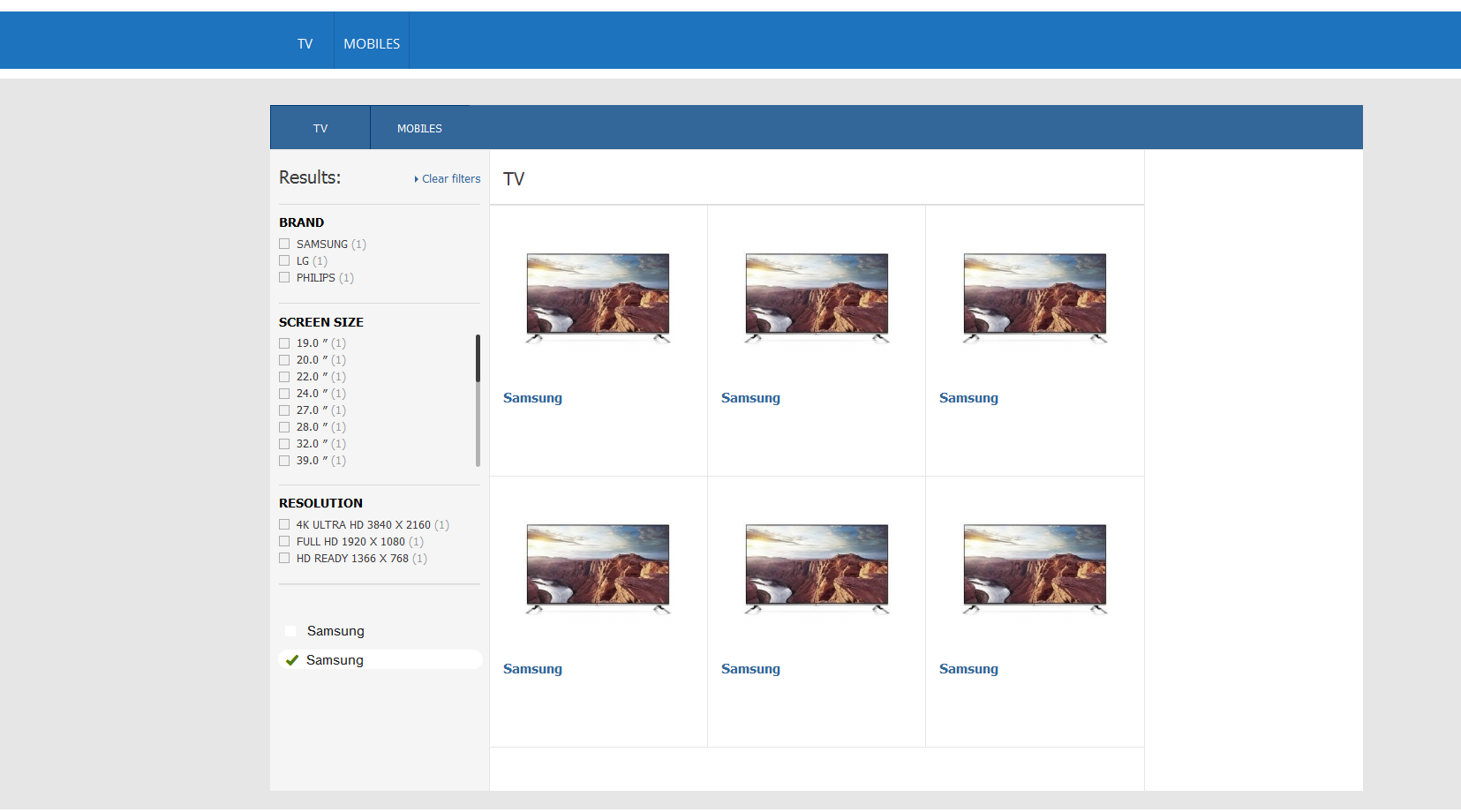
Task: Open MOBILES in the top blue bar
Action: [x=372, y=43]
